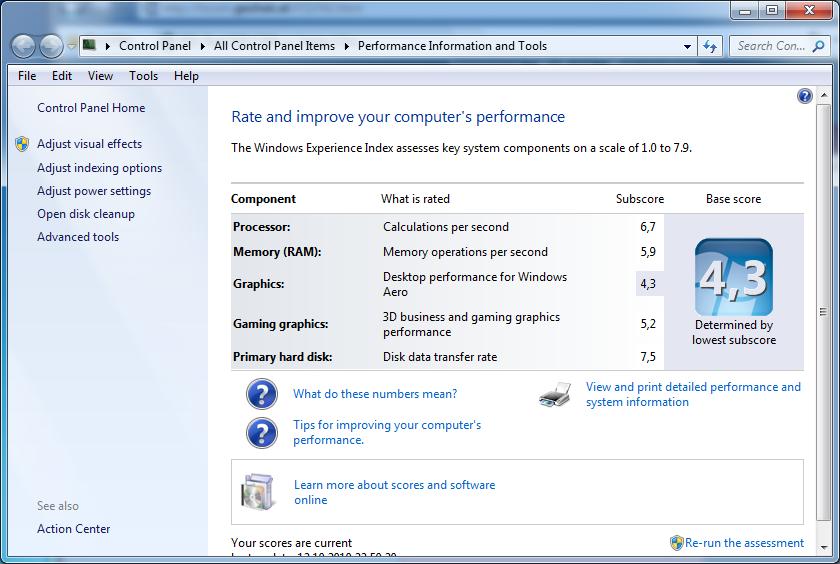Open the View menu
840x564 pixels.
100,76
